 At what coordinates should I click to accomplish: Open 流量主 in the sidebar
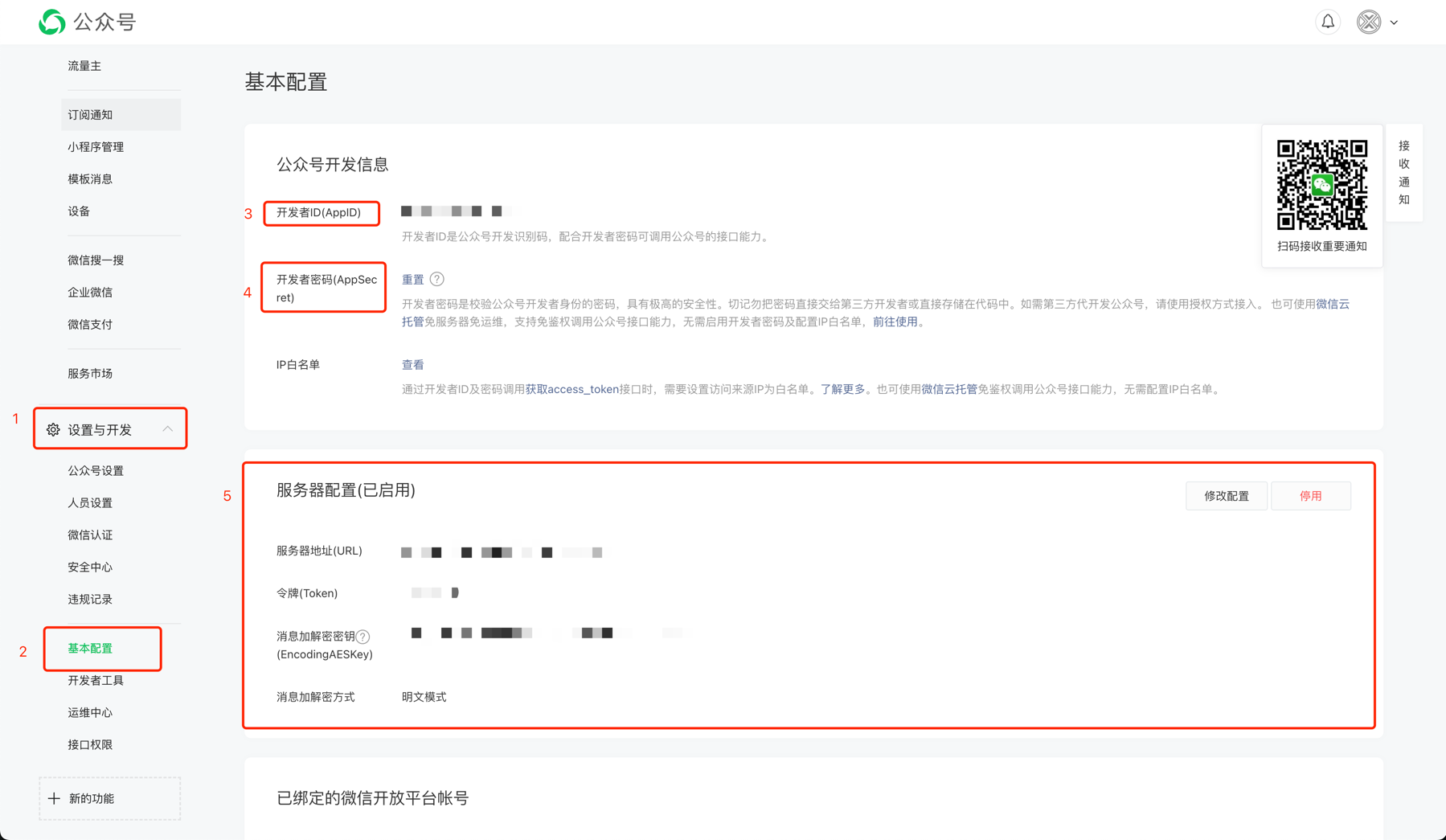[x=84, y=66]
